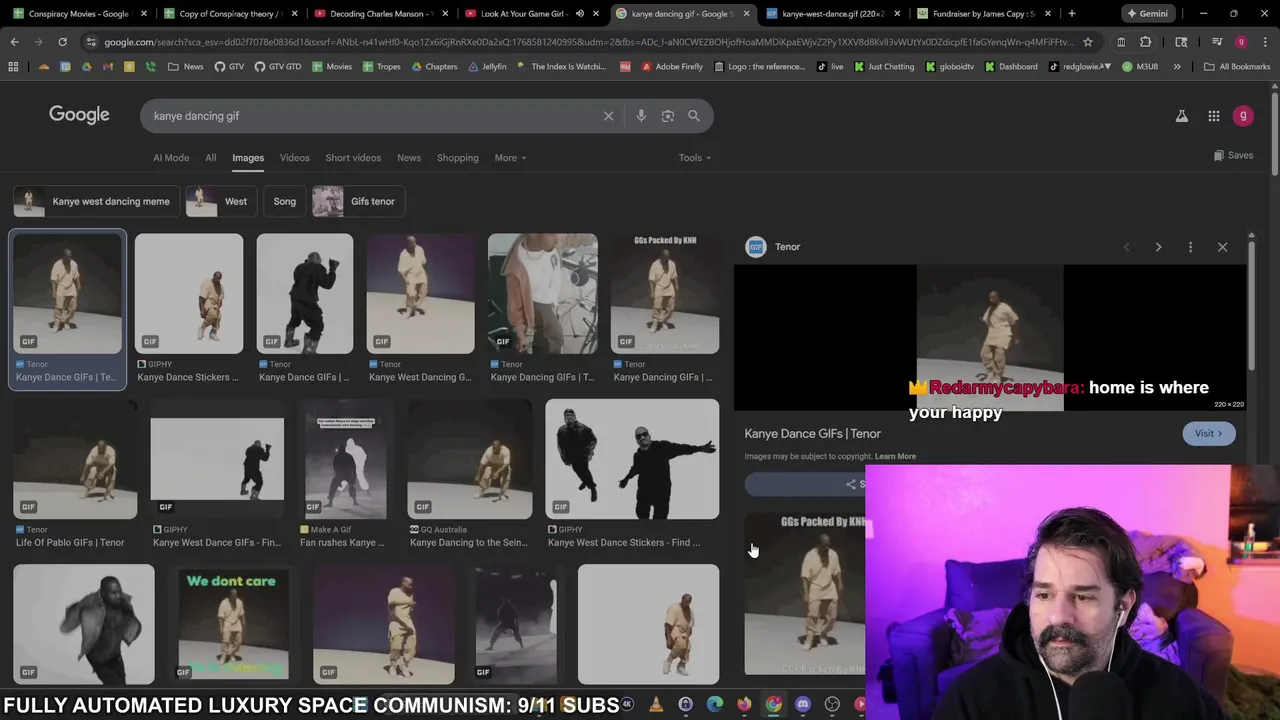Select the Gifs tenor filter chip

pyautogui.click(x=358, y=201)
